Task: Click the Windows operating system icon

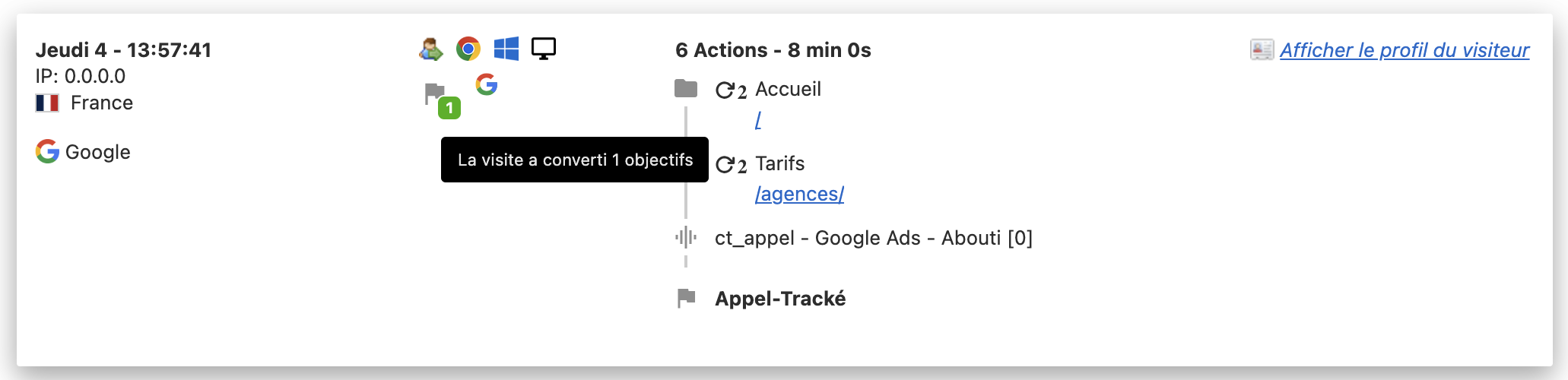Action: click(506, 49)
